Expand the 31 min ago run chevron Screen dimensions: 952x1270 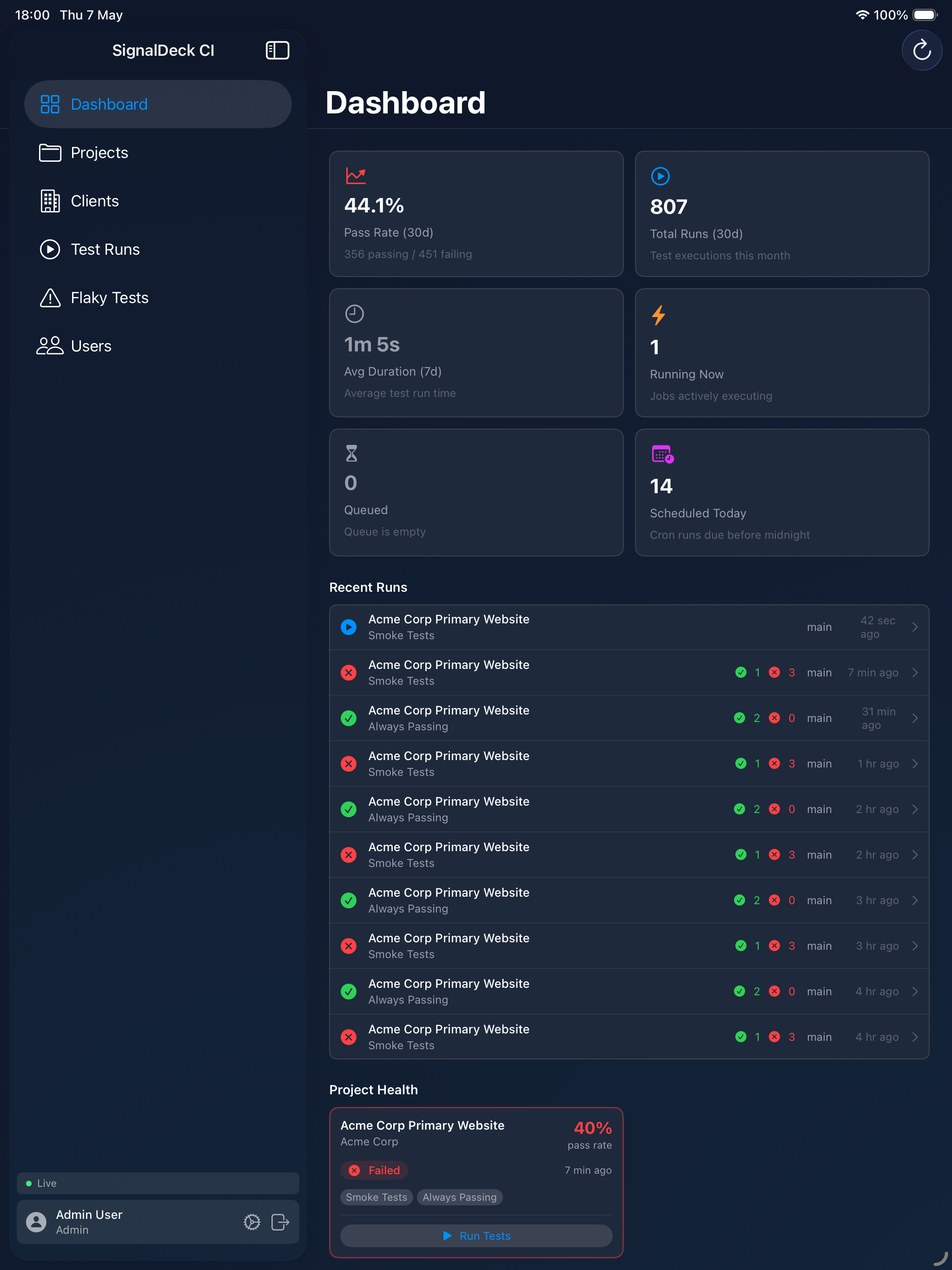coord(915,718)
